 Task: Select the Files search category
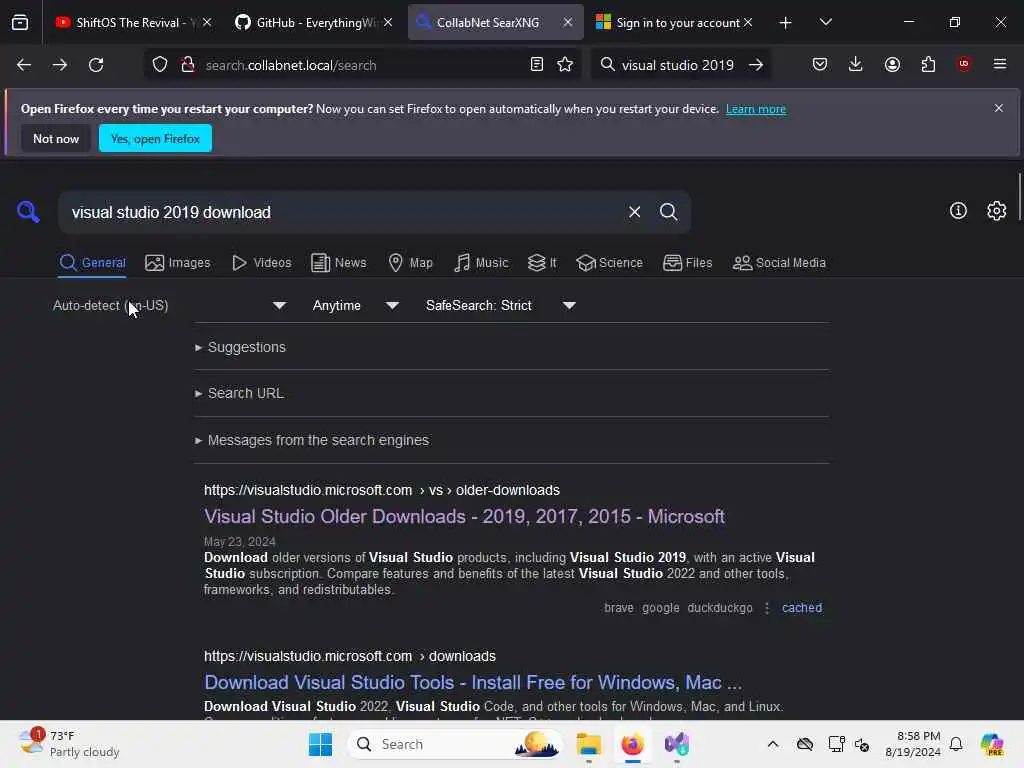[688, 263]
